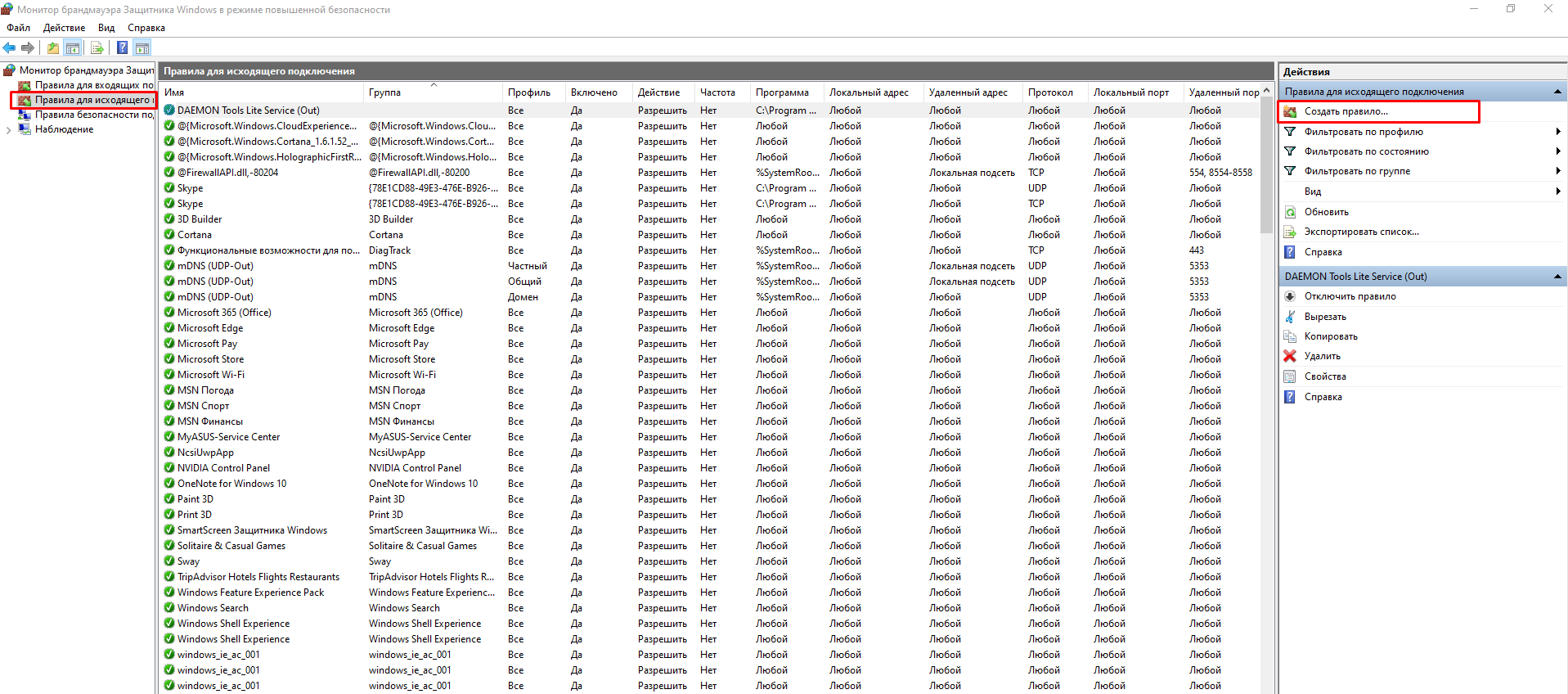
Task: Collapse the DAEMON Tools Lite Service actions section
Action: pos(1557,277)
